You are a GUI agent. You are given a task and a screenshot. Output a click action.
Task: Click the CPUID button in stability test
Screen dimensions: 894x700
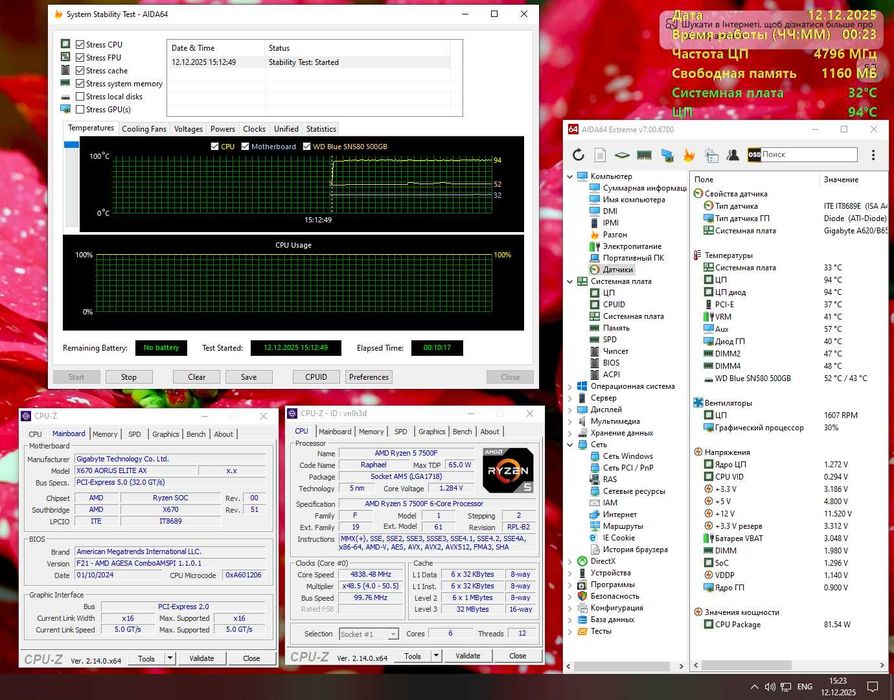[x=316, y=377]
